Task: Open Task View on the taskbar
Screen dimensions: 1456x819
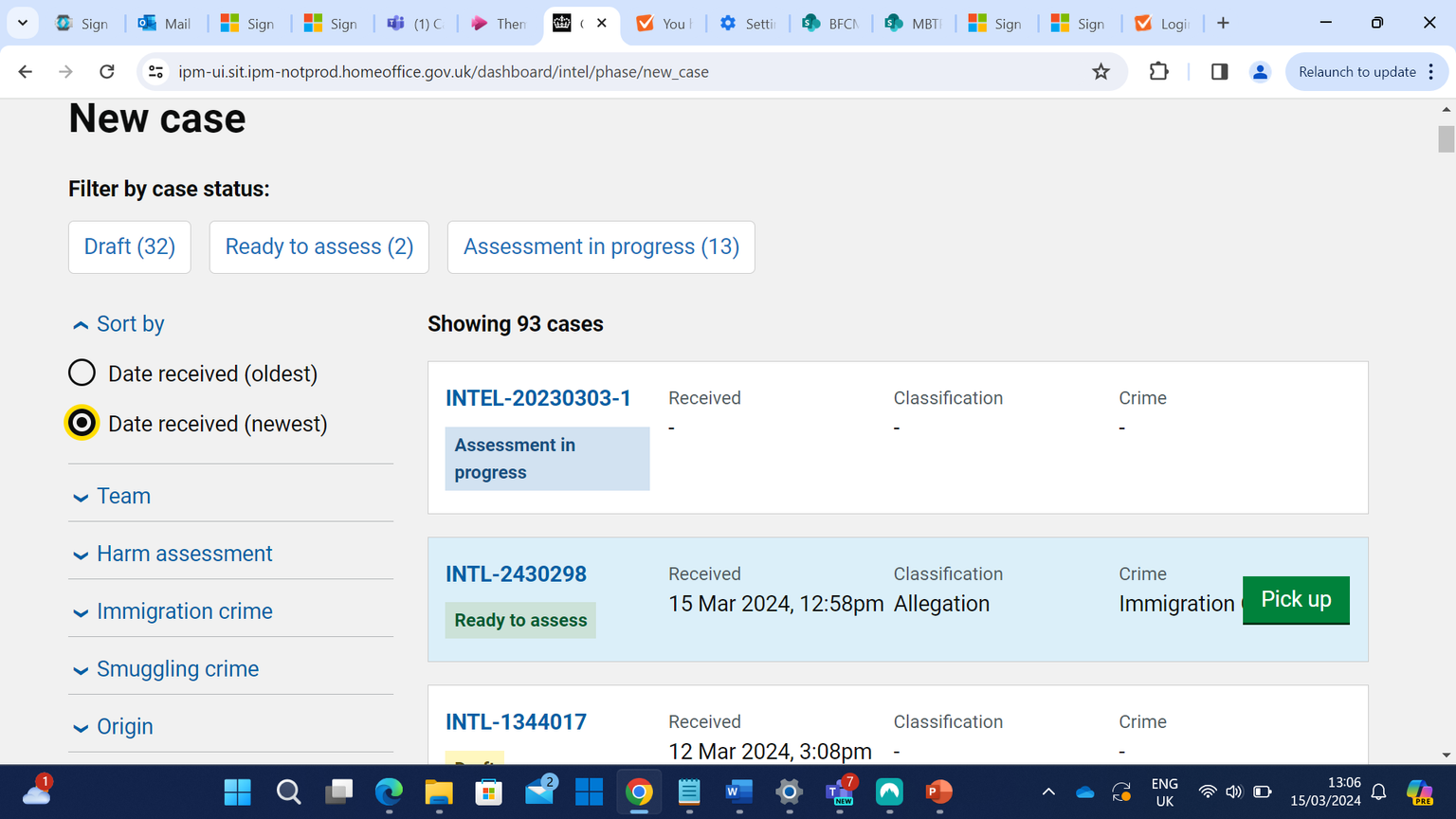Action: [x=338, y=792]
